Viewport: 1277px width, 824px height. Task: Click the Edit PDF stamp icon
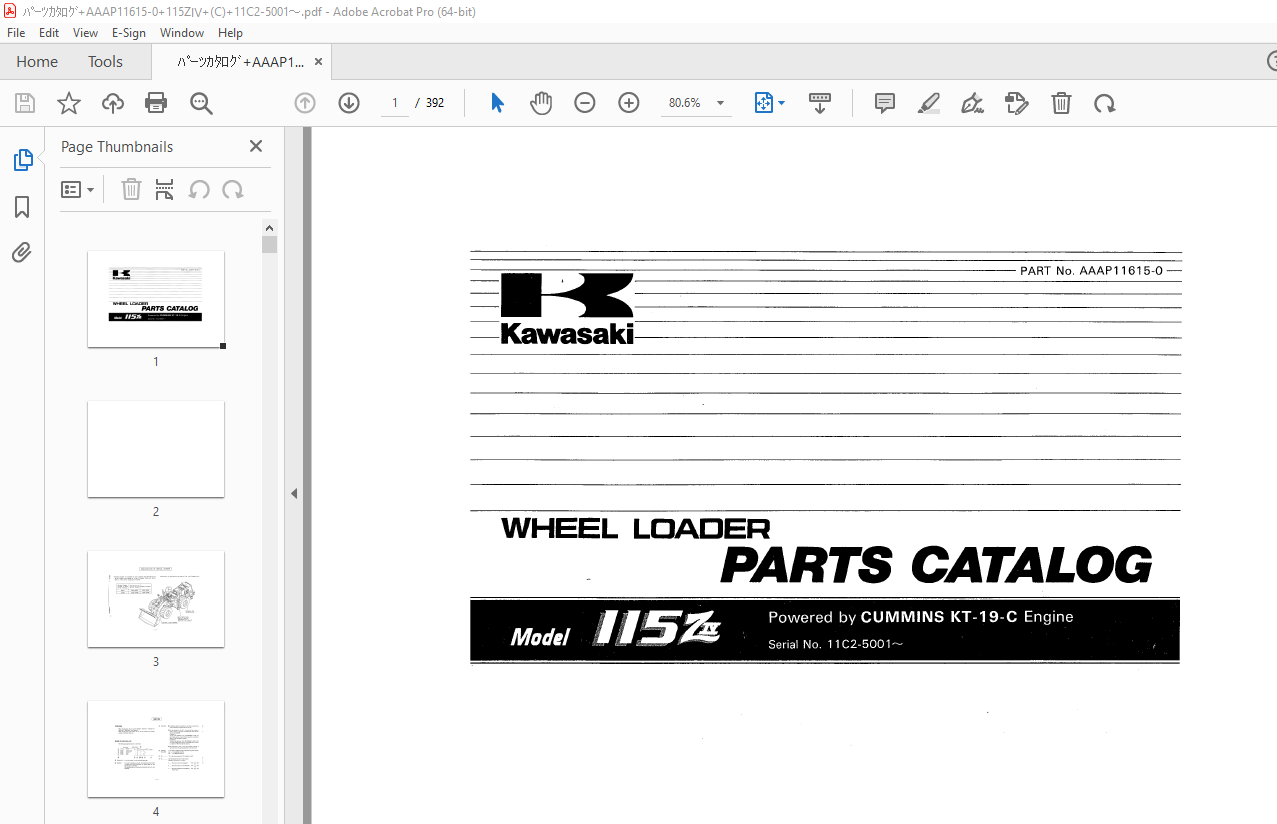1017,103
